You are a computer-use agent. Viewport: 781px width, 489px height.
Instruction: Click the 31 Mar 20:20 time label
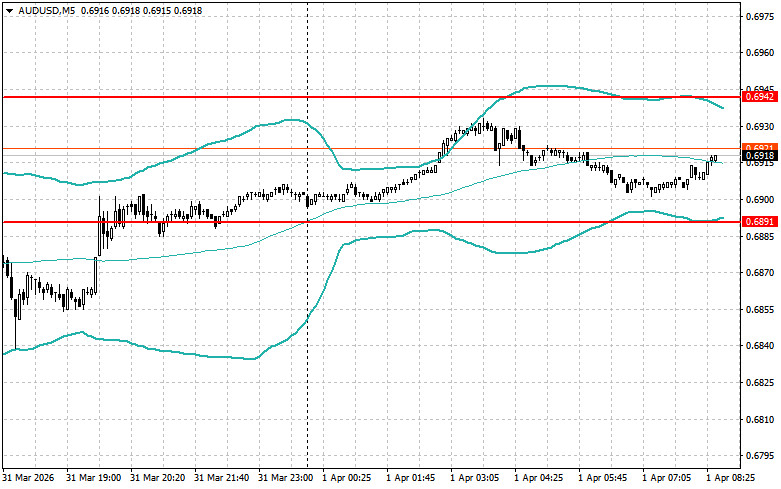tap(157, 478)
